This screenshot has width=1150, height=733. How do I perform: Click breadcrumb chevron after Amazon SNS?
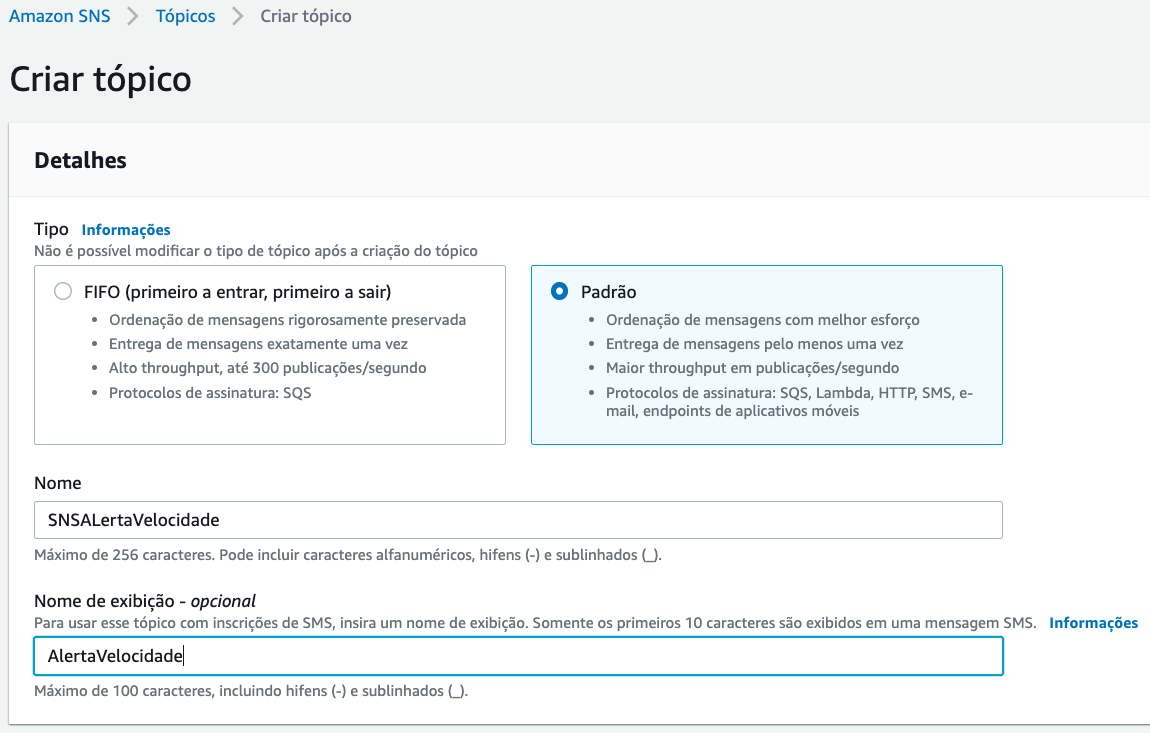point(133,16)
